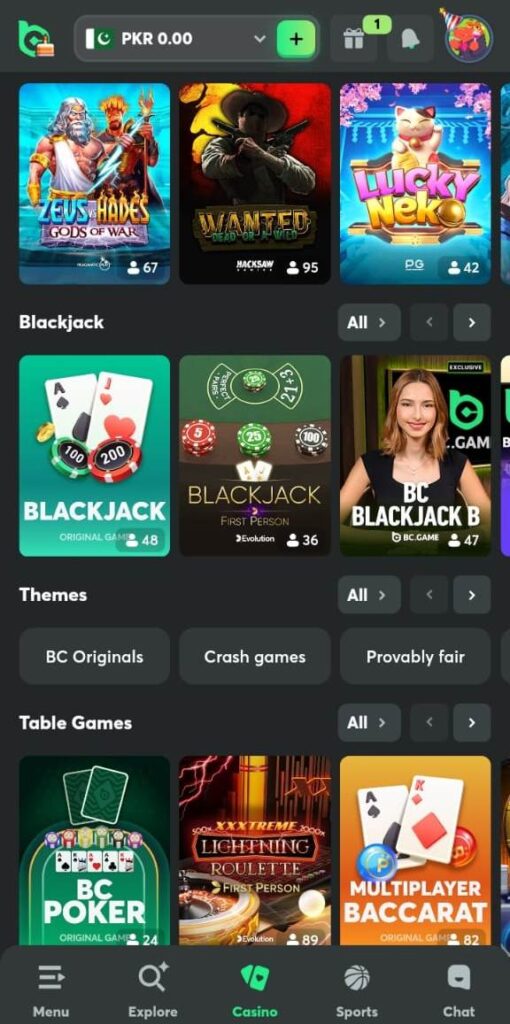
Task: Select the Provably fair theme chip
Action: click(415, 656)
